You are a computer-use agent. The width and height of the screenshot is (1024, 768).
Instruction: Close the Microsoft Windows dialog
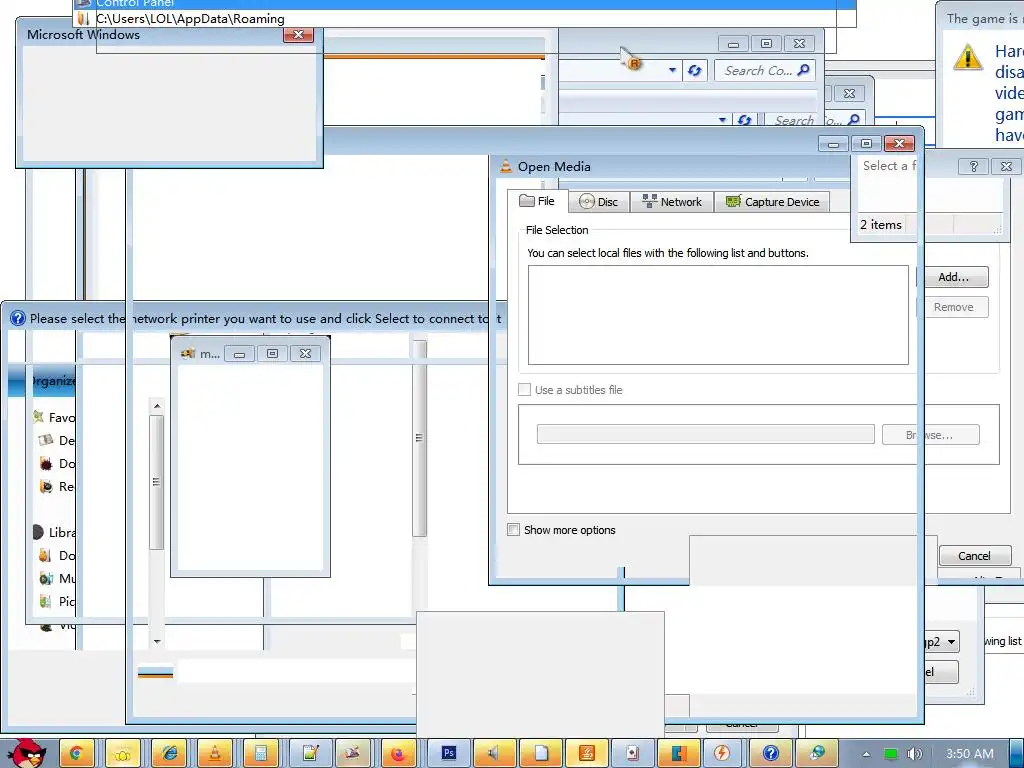pyautogui.click(x=298, y=35)
